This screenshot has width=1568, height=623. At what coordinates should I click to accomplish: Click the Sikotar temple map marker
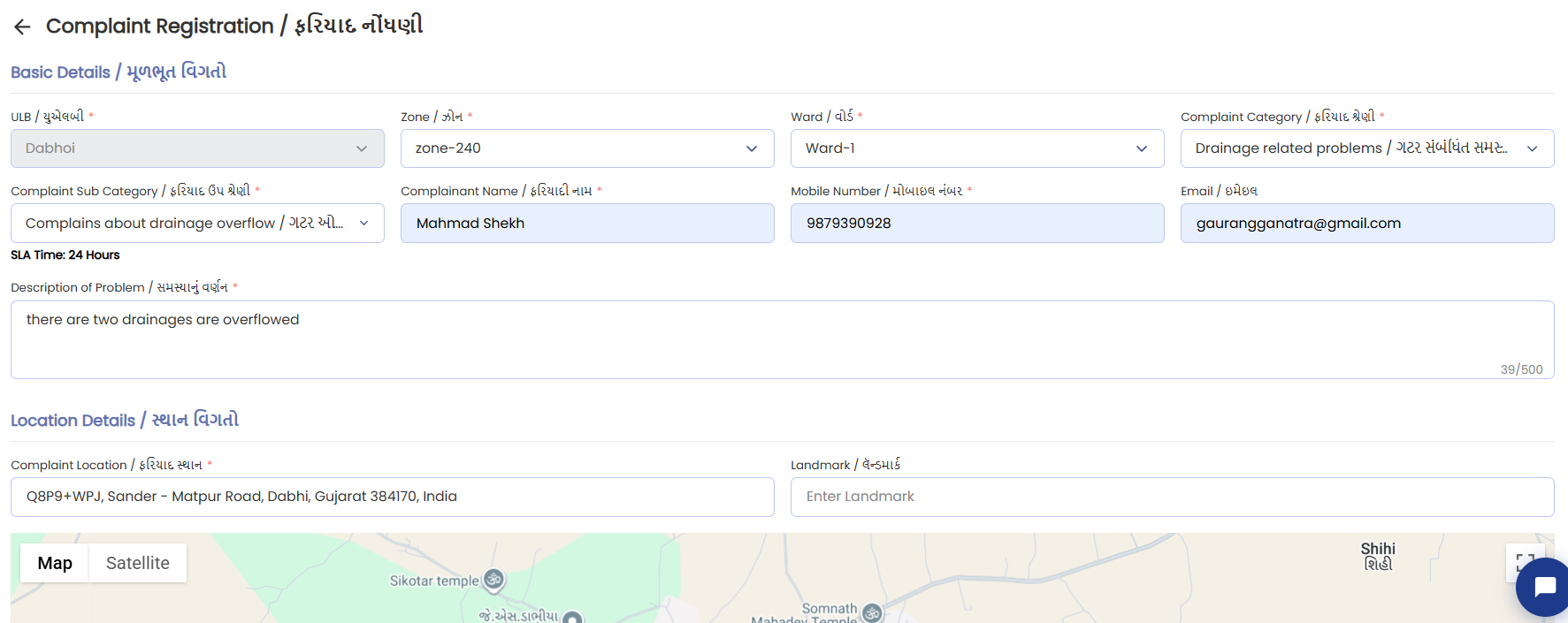coord(494,580)
